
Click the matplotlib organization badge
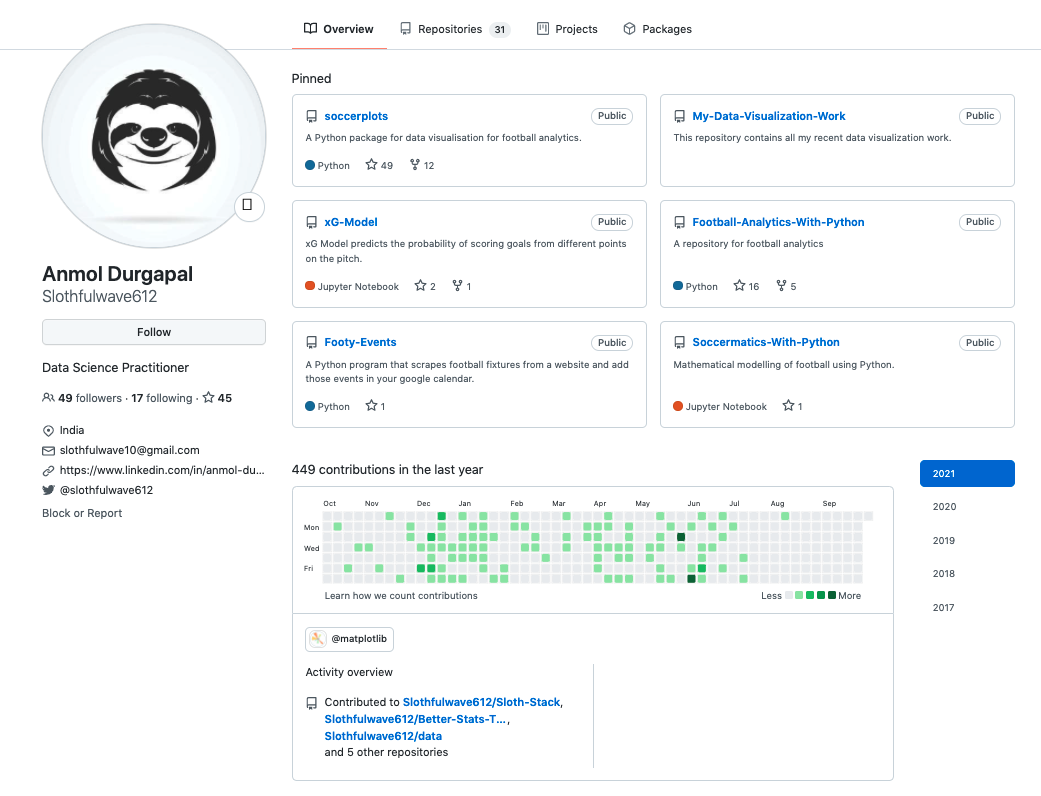pyautogui.click(x=343, y=639)
